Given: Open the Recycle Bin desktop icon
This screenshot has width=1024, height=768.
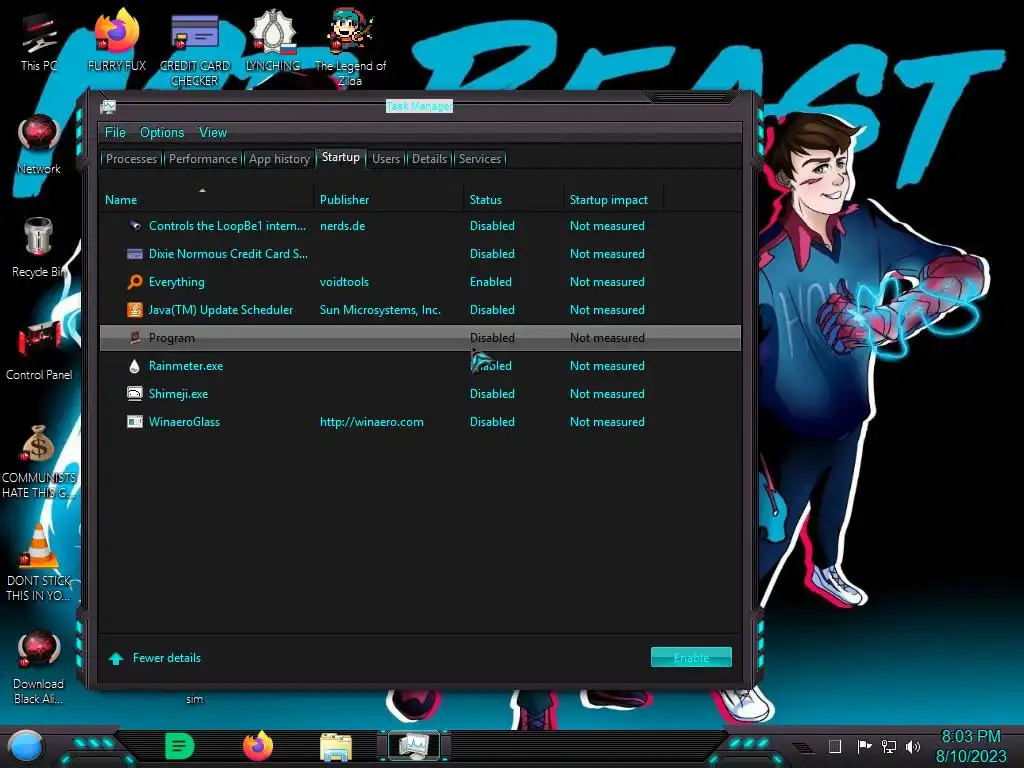Looking at the screenshot, I should tap(39, 248).
